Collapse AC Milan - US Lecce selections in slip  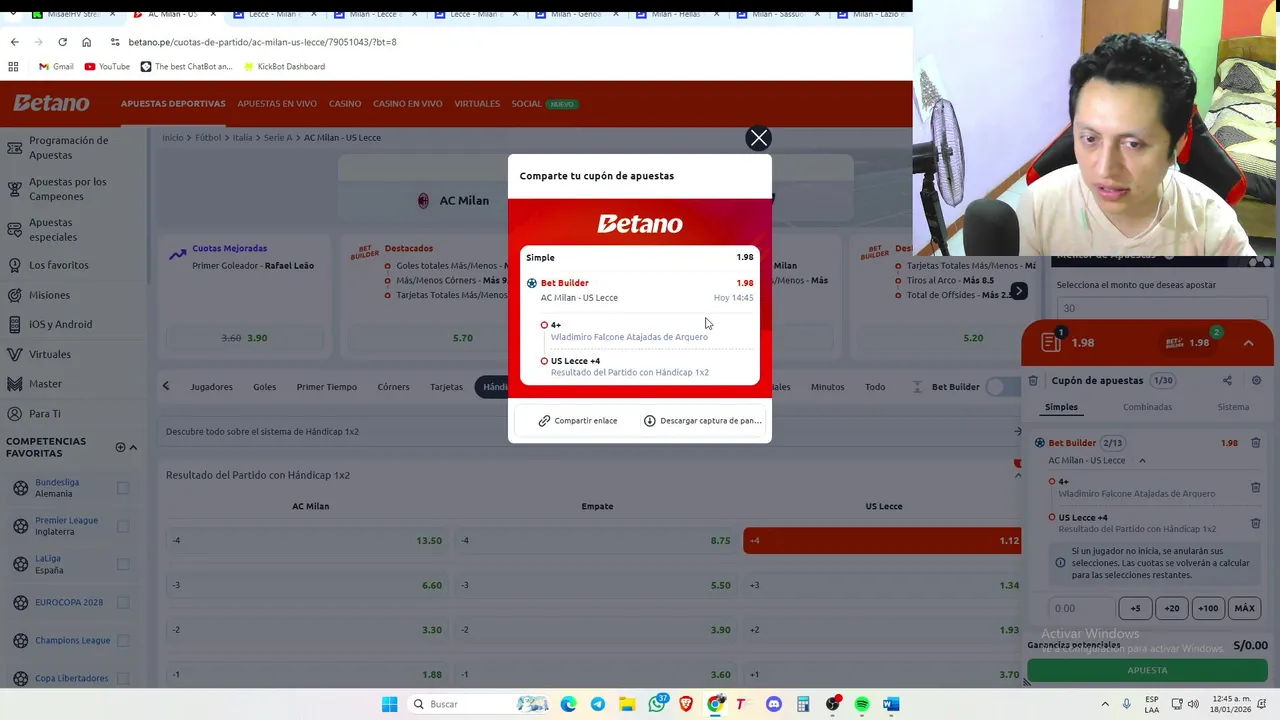click(x=1142, y=461)
